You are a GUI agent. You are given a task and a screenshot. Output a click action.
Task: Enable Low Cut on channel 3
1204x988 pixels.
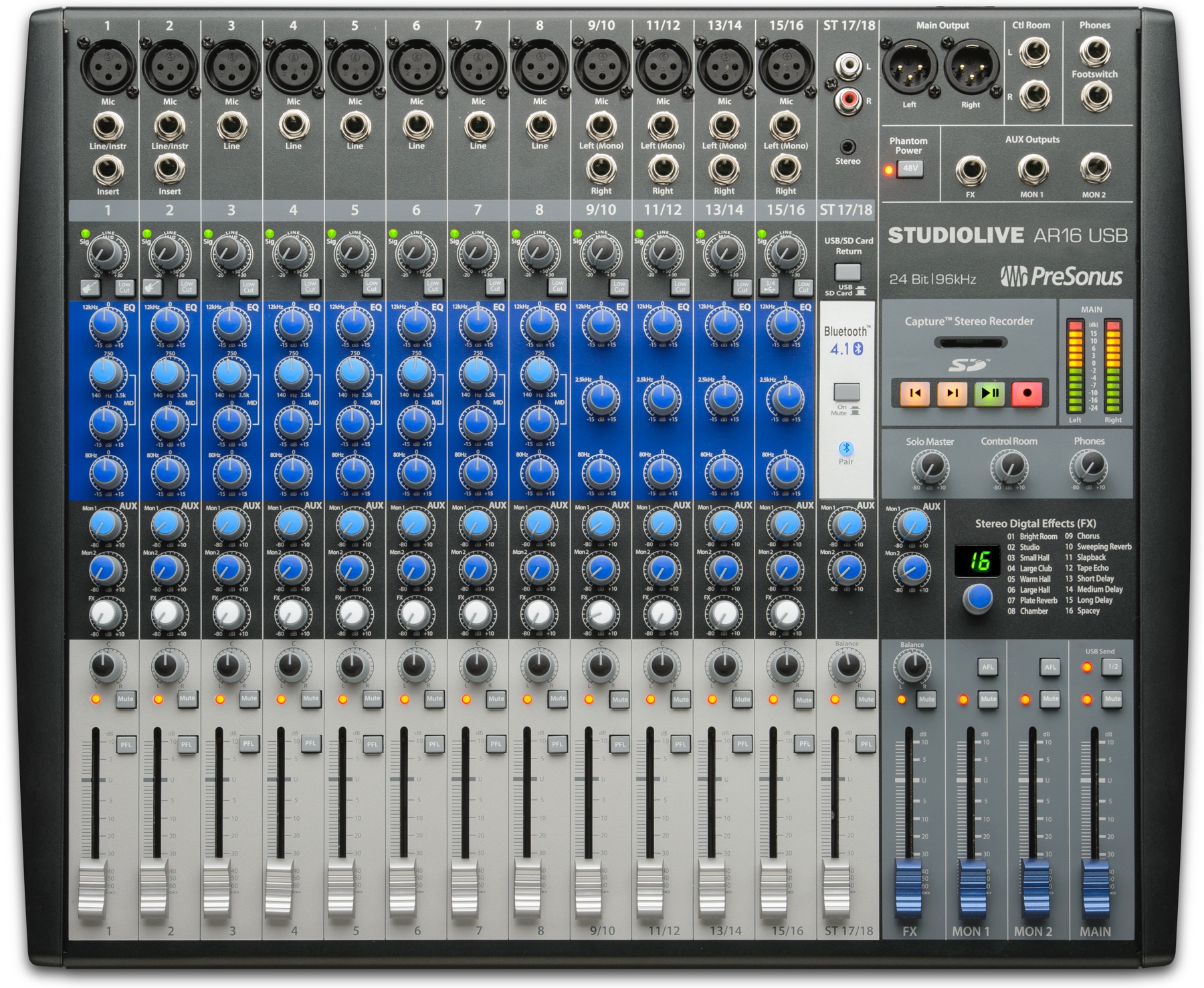(x=249, y=287)
